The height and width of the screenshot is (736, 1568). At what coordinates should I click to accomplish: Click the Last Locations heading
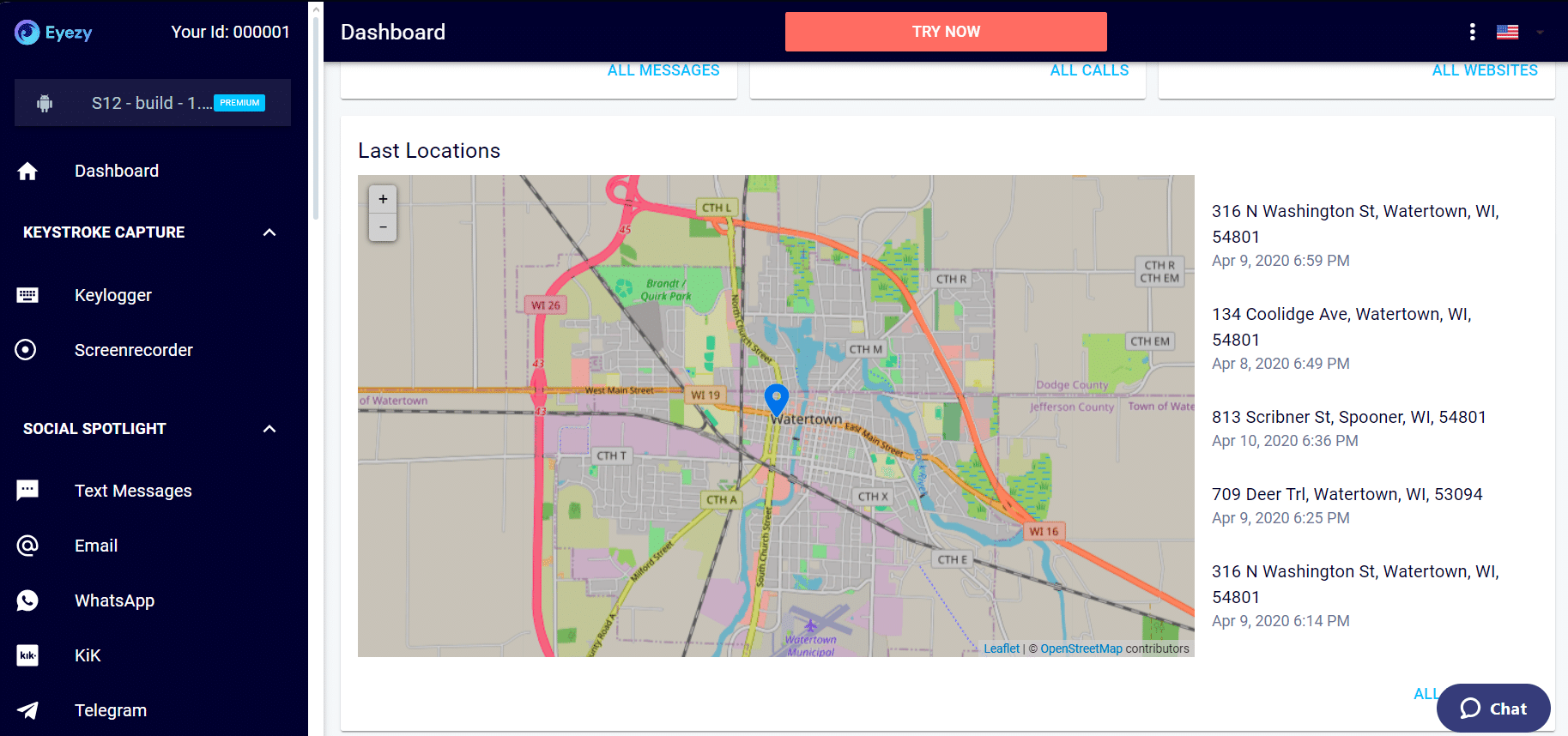(429, 151)
